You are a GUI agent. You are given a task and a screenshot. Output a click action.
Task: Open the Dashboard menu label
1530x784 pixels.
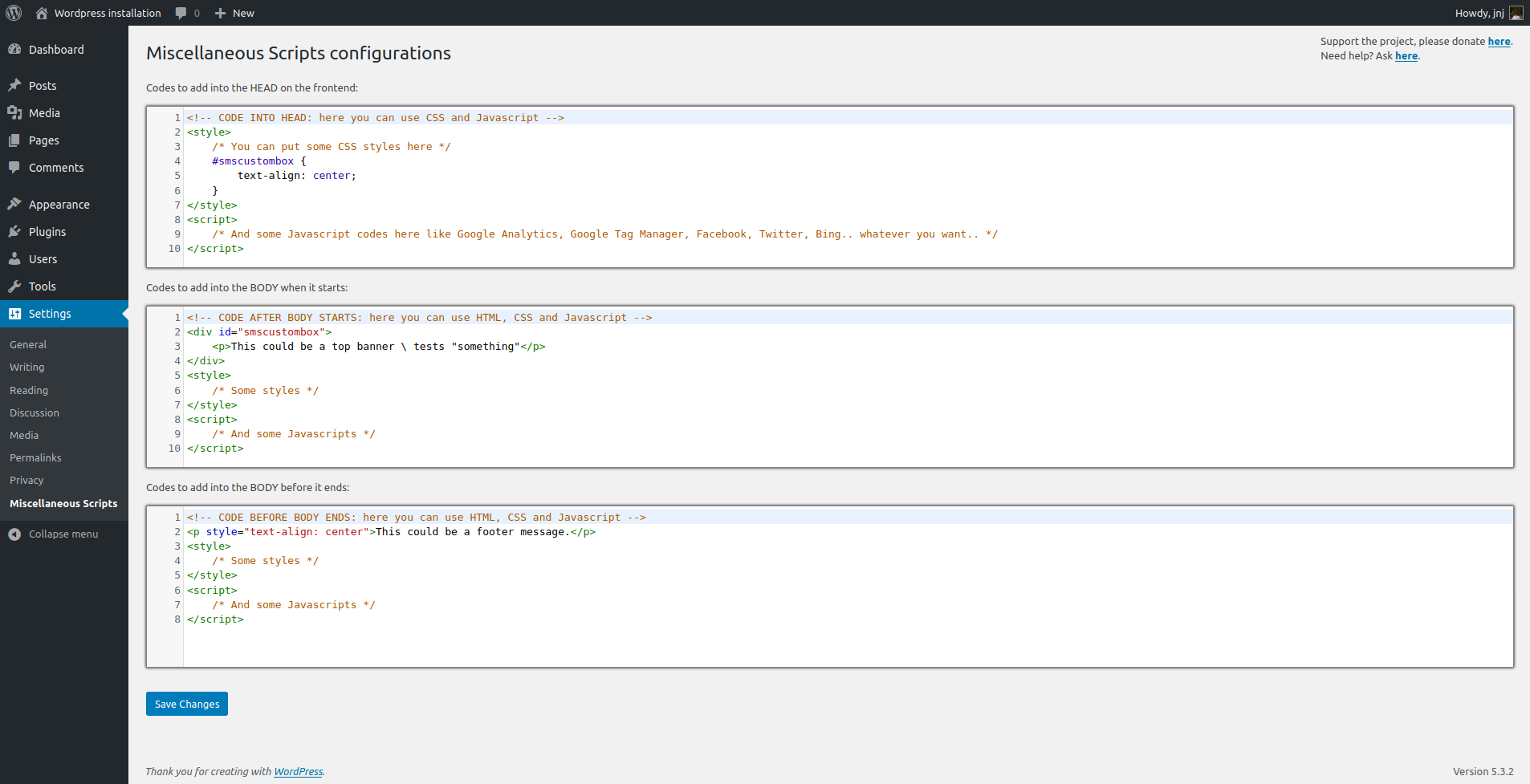click(x=56, y=49)
